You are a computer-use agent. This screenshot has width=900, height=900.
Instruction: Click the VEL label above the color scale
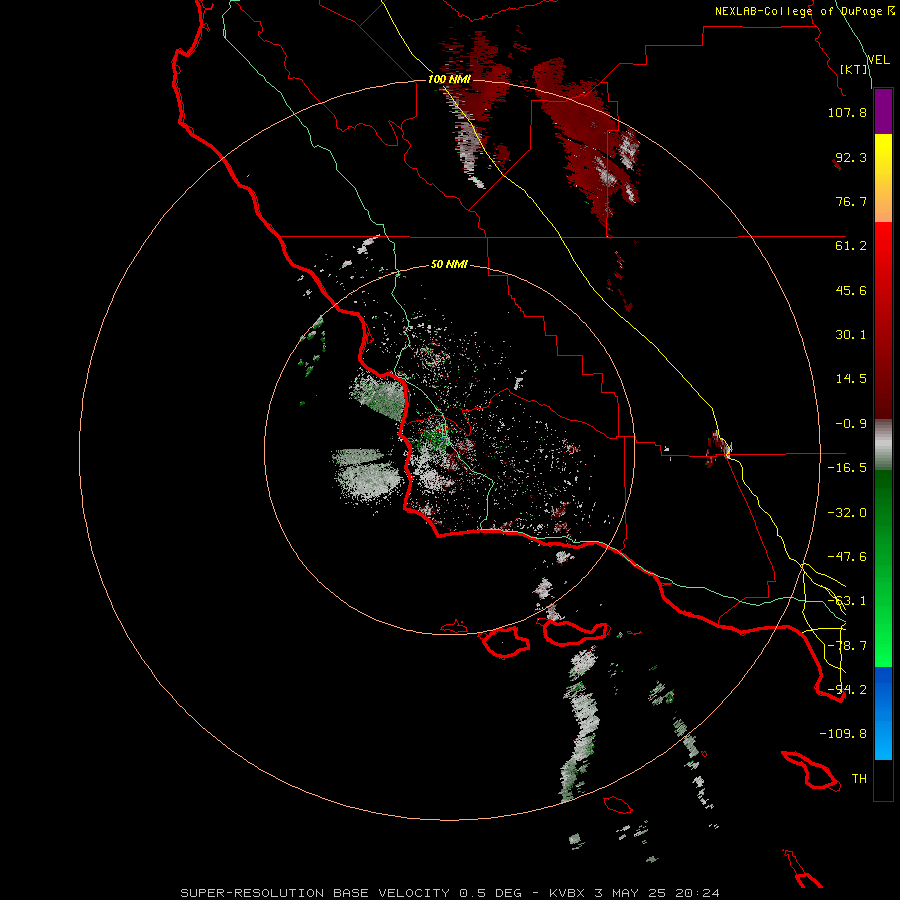(878, 60)
